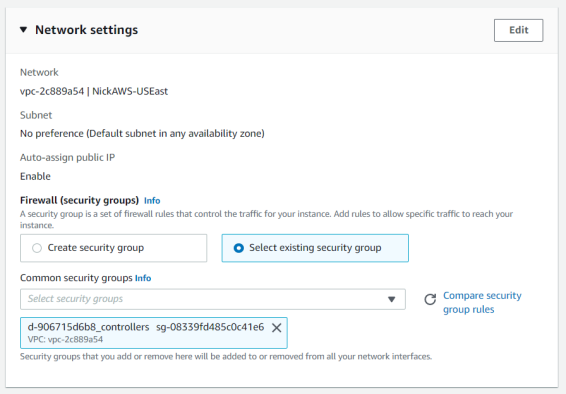
Task: Click the Edit button in Network settings
Action: point(518,30)
